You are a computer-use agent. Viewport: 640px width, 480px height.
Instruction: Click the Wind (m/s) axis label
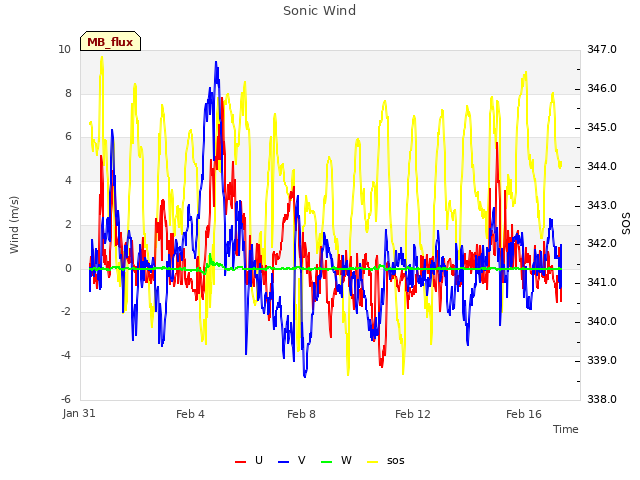[14, 225]
